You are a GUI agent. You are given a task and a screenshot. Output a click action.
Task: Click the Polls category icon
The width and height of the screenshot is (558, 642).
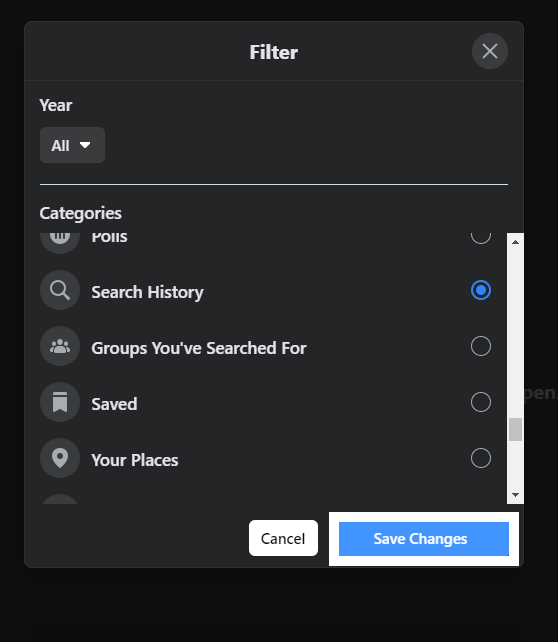pyautogui.click(x=60, y=242)
